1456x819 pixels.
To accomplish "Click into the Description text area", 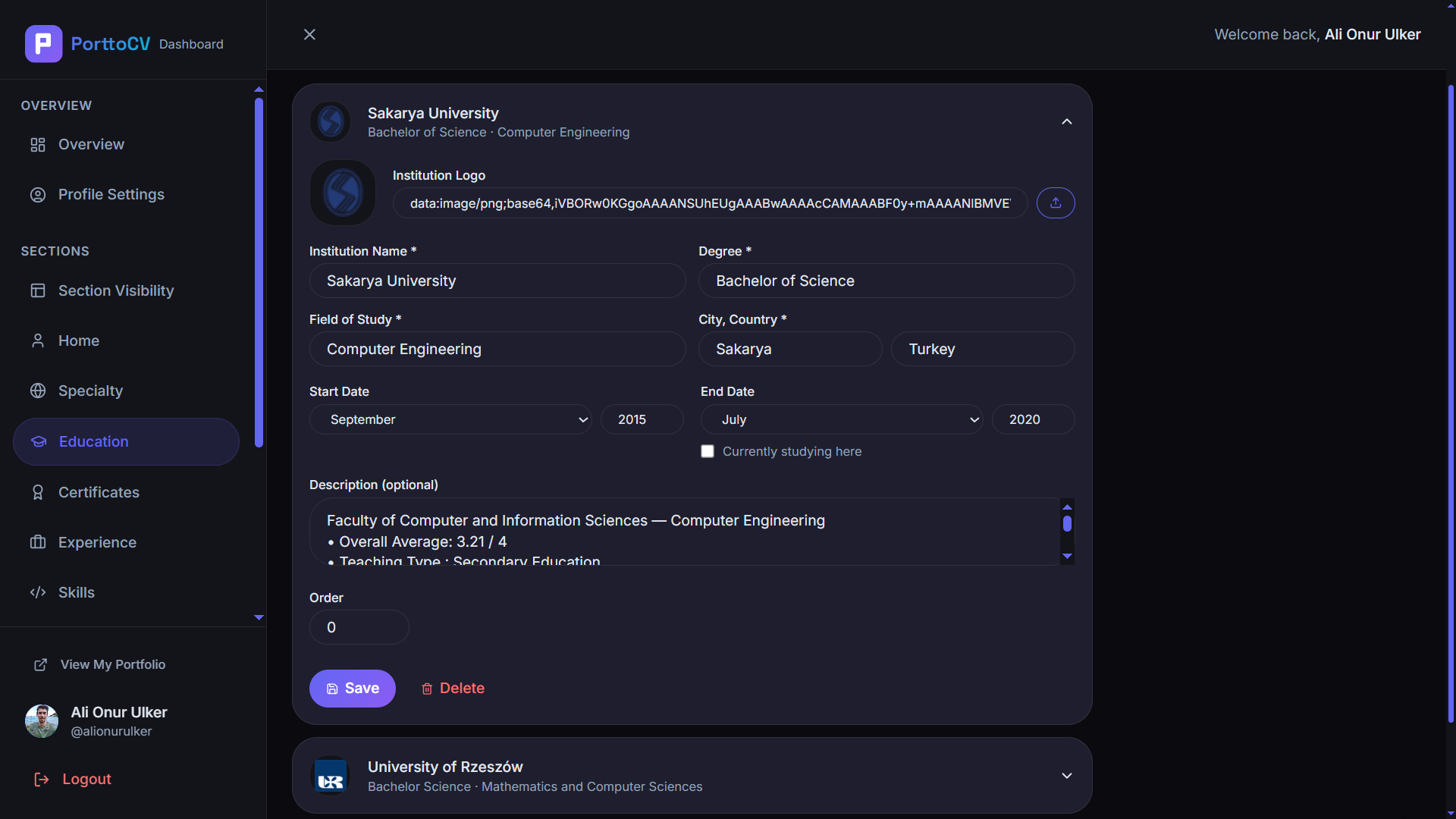I will coord(684,532).
